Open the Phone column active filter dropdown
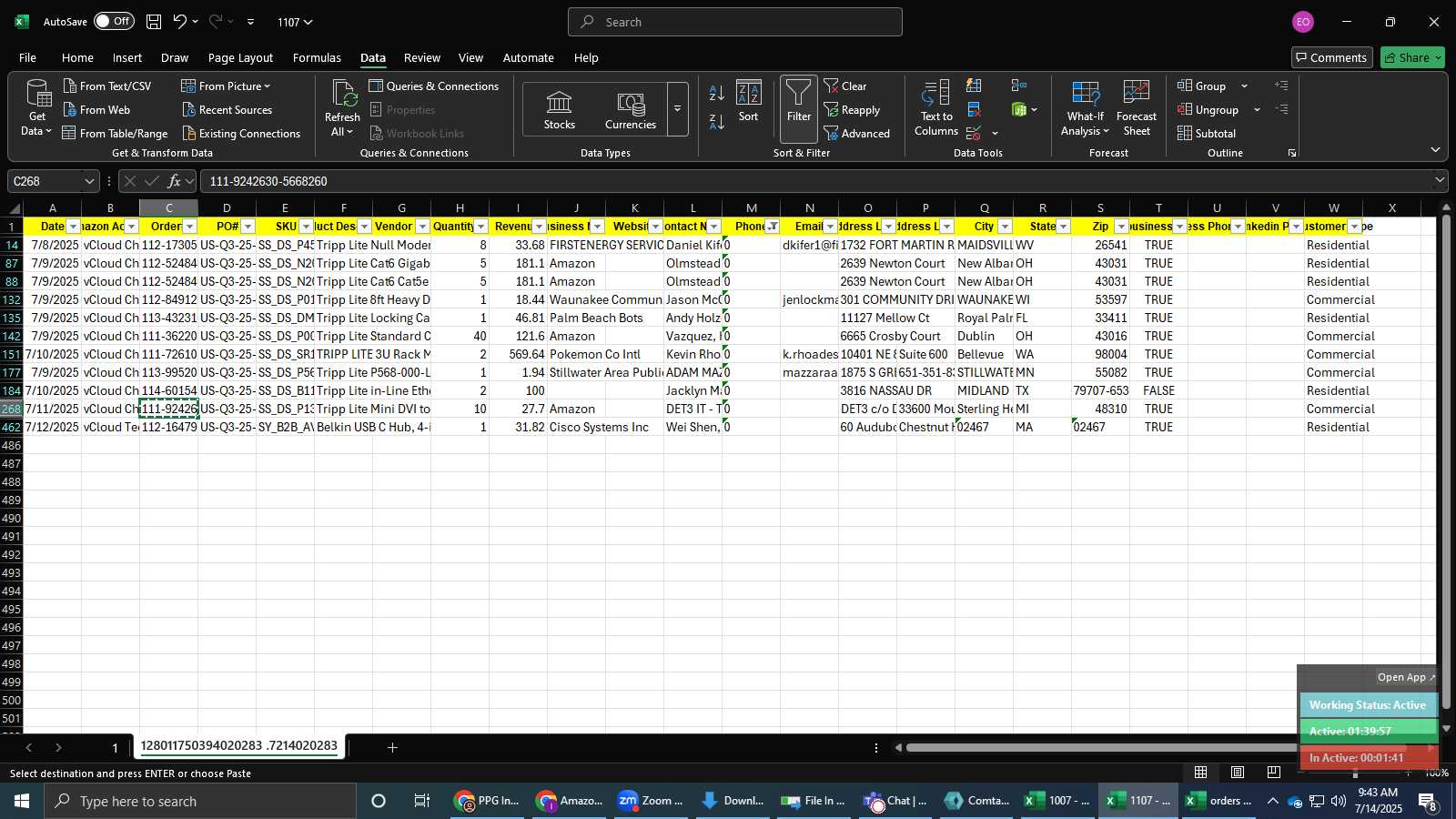The image size is (1456, 819). pos(772,227)
